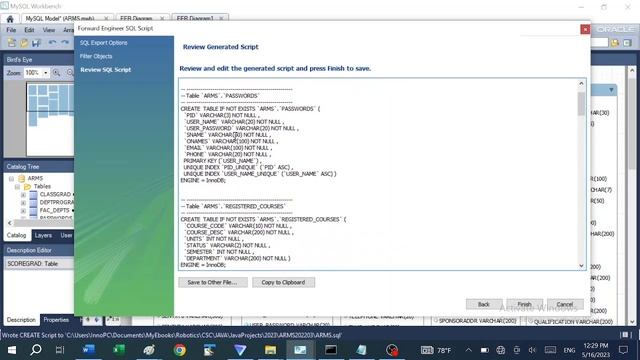The height and width of the screenshot is (360, 640).
Task: Open the View menu
Action: point(49,30)
